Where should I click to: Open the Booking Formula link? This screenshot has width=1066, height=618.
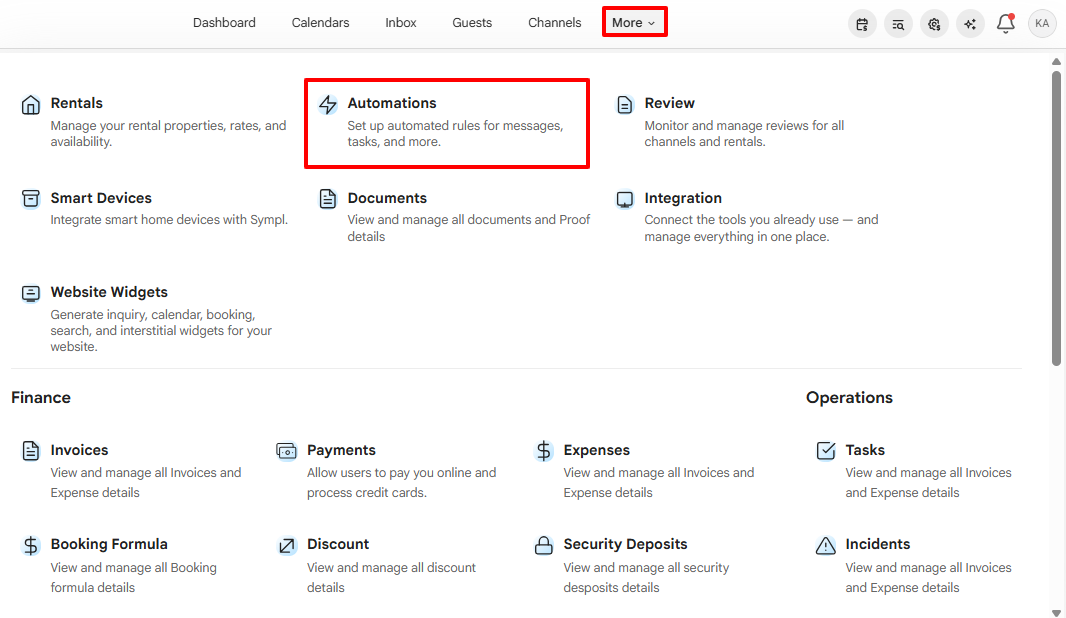pyautogui.click(x=109, y=544)
